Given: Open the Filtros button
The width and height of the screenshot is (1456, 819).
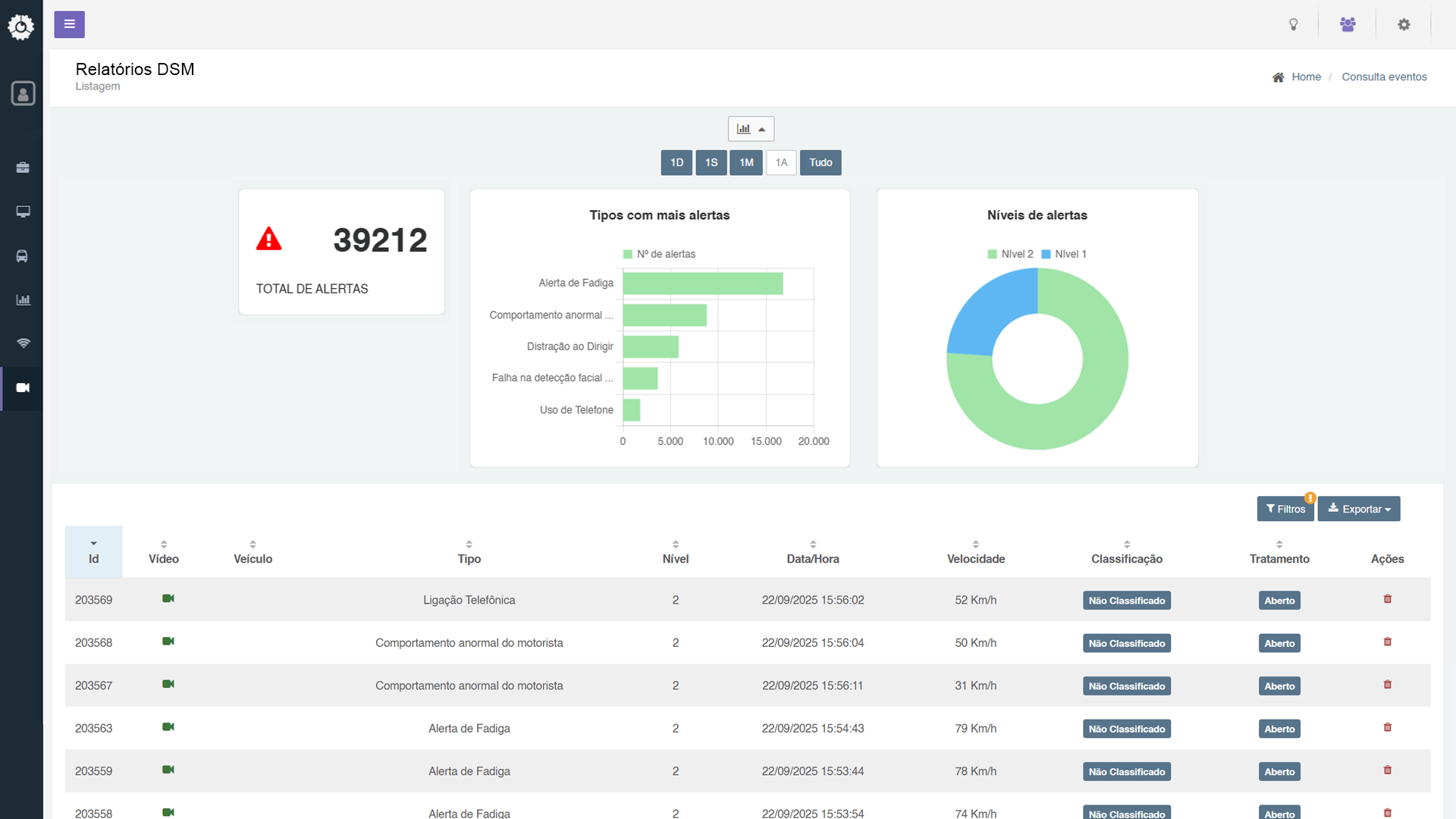Looking at the screenshot, I should 1285,509.
